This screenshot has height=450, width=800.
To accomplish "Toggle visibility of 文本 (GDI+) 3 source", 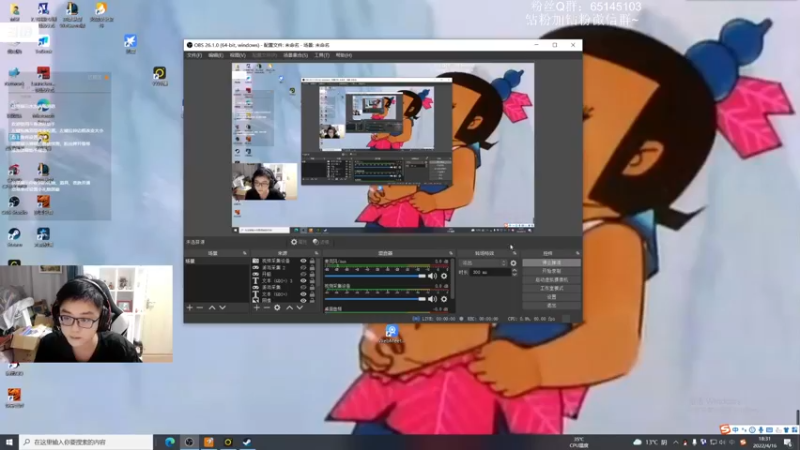I will (303, 281).
